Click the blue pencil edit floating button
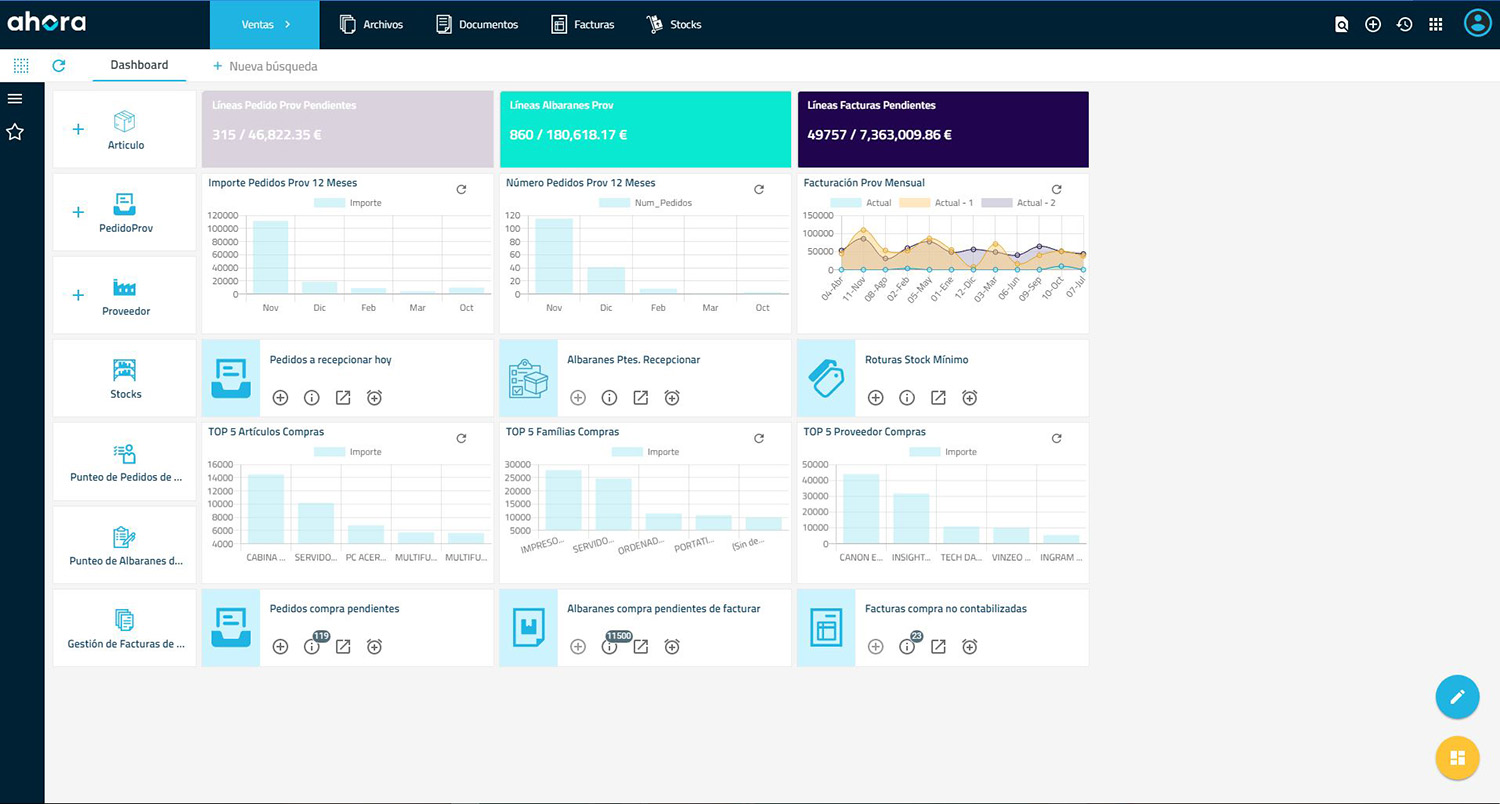Screen dimensions: 1500x804 coord(1457,697)
